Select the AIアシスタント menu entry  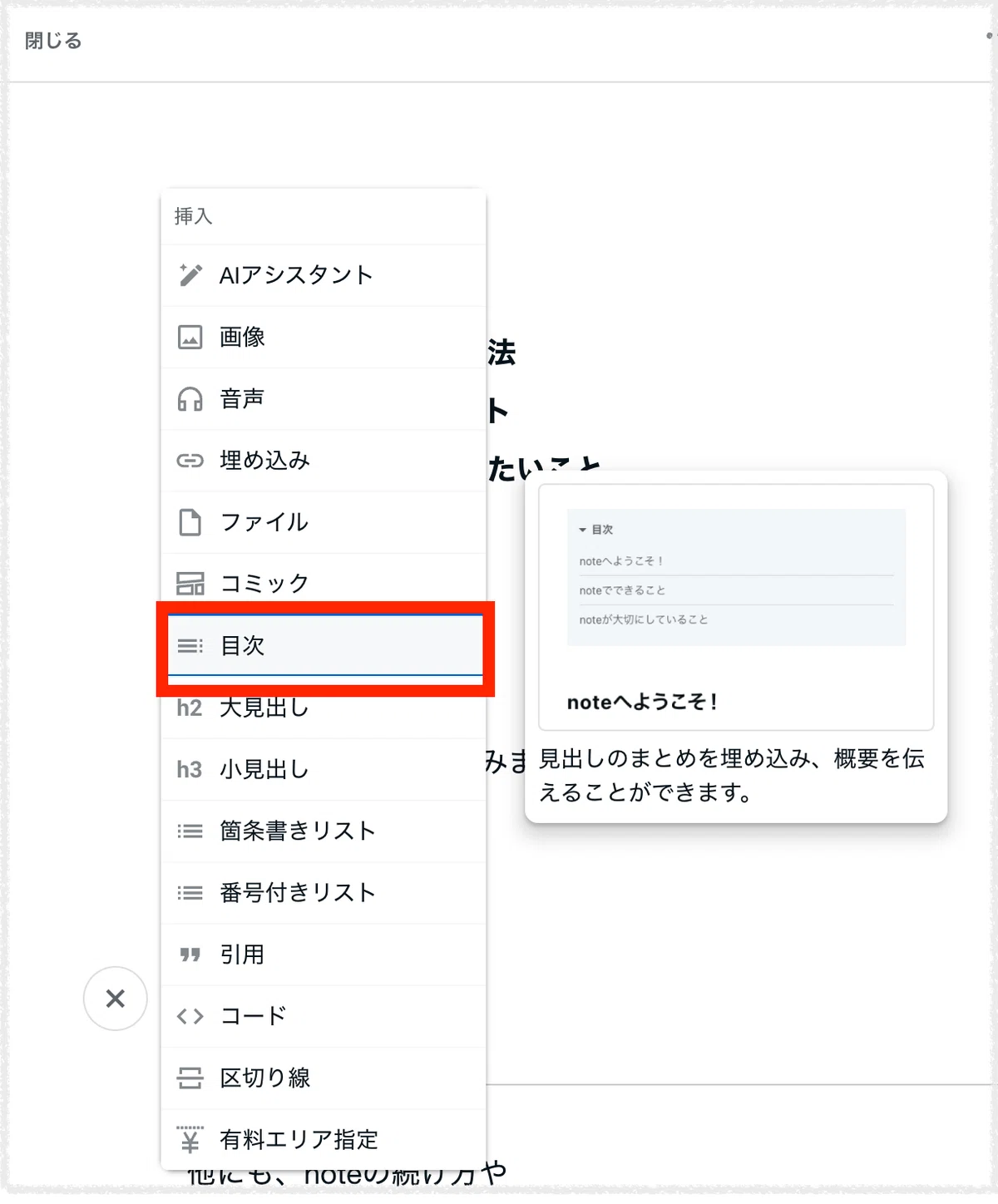click(x=324, y=275)
